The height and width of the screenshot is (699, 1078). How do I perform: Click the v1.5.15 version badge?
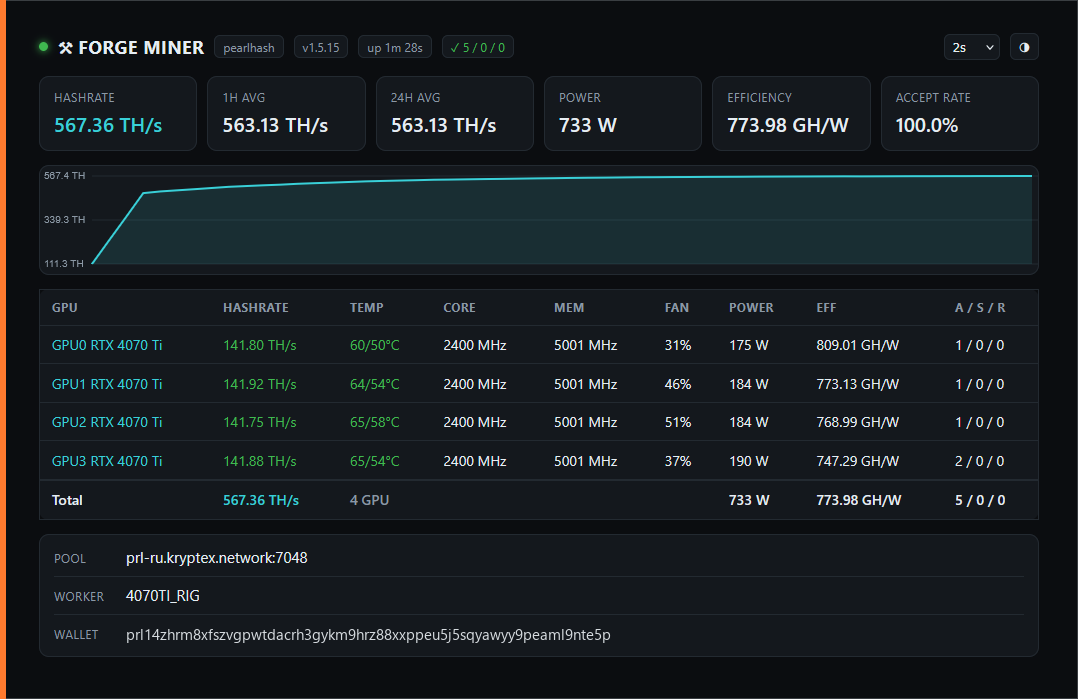320,47
